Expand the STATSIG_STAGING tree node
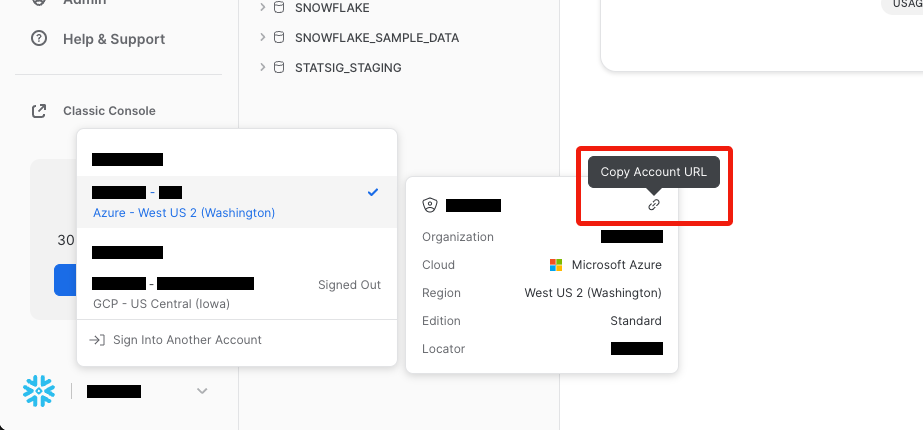923x430 pixels. tap(263, 67)
